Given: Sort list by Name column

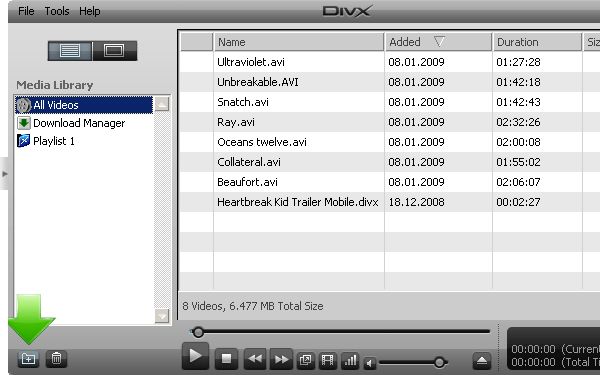Looking at the screenshot, I should [x=298, y=42].
